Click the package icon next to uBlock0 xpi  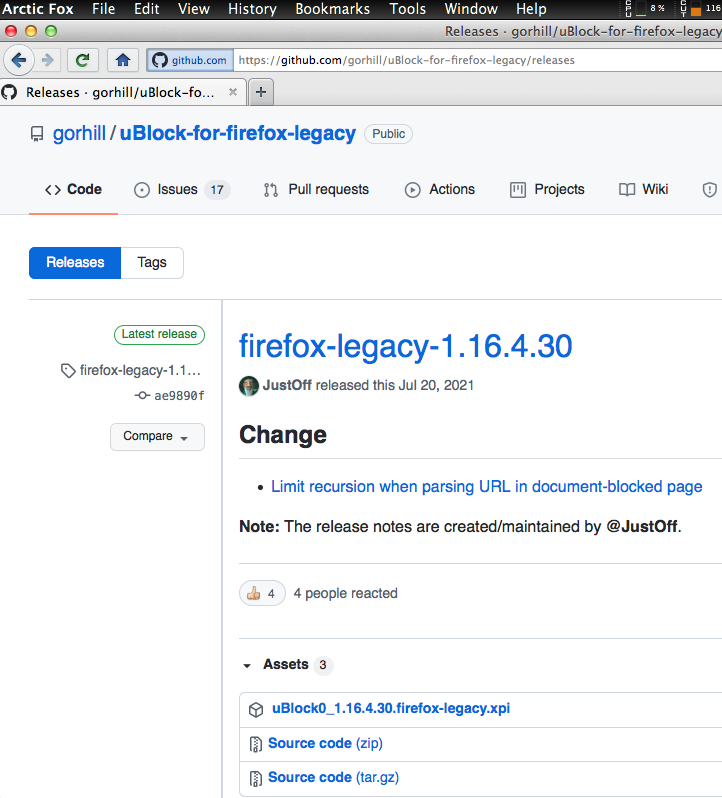(x=256, y=709)
